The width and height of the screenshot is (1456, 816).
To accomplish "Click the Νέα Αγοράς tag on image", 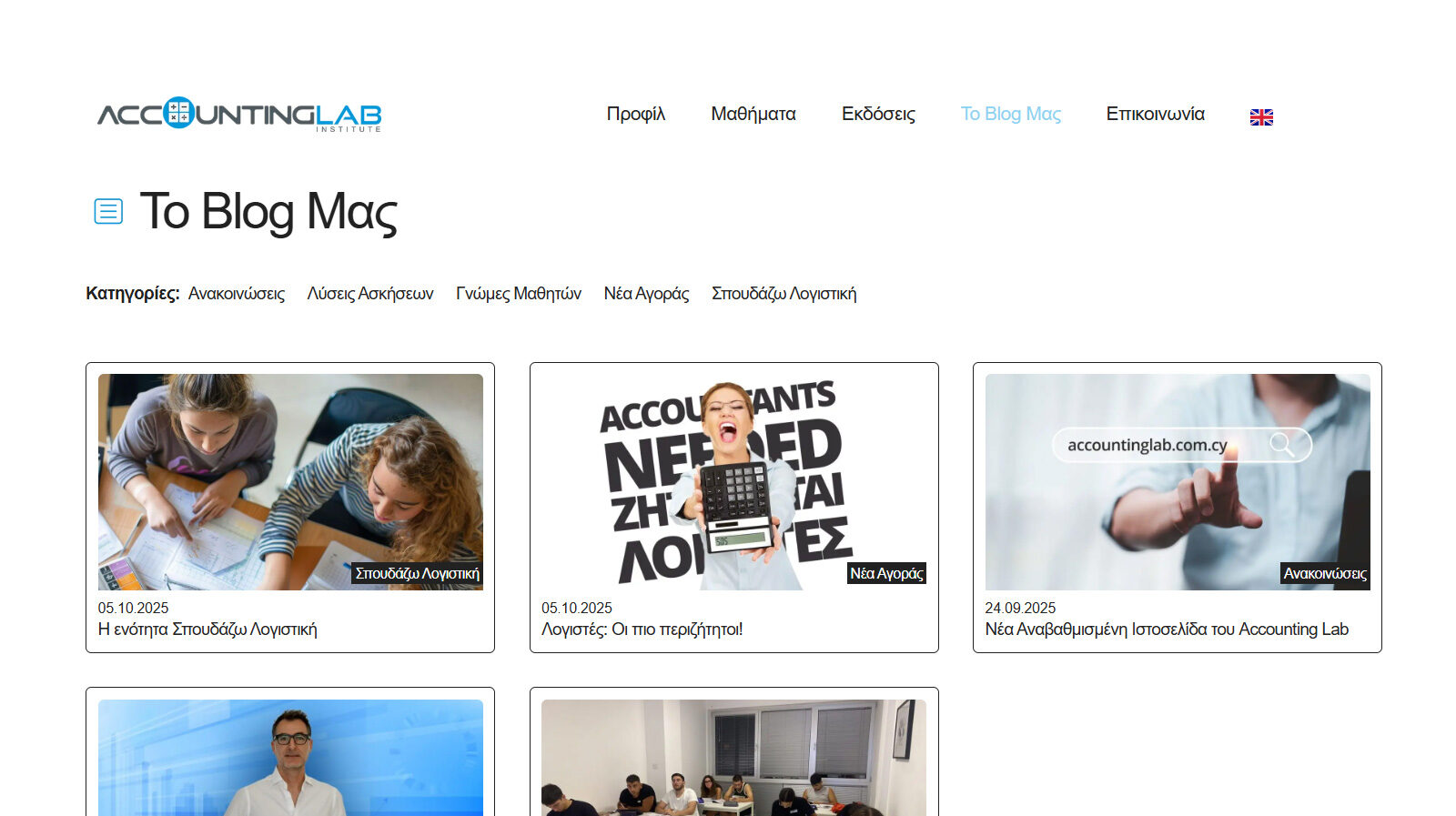I will (x=886, y=573).
